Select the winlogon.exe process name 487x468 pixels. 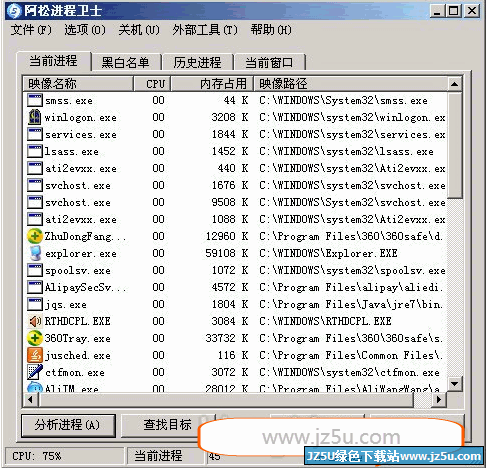(x=80, y=118)
